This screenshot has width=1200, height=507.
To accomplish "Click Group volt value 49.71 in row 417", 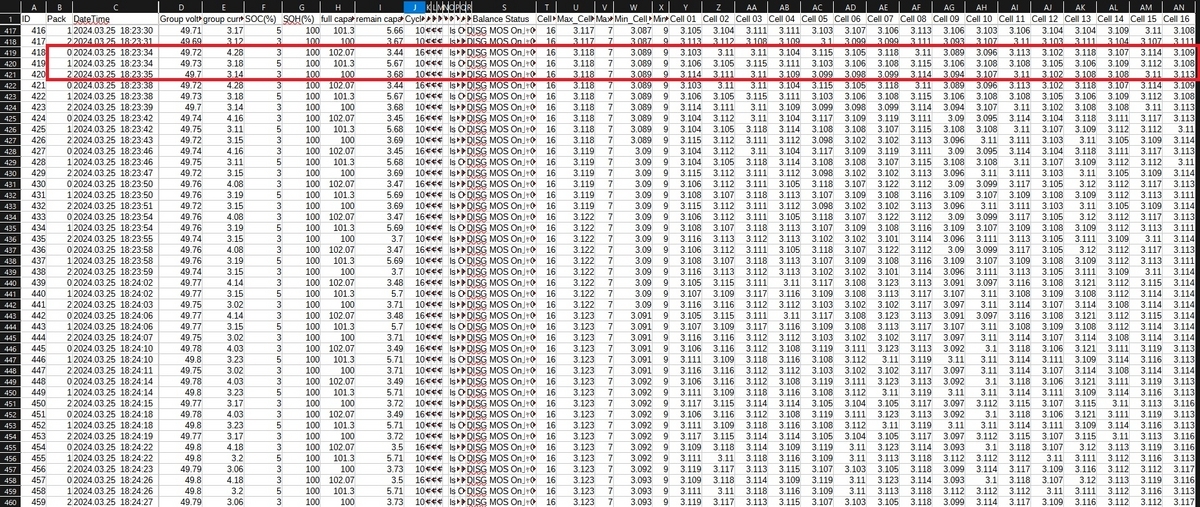I will point(181,31).
